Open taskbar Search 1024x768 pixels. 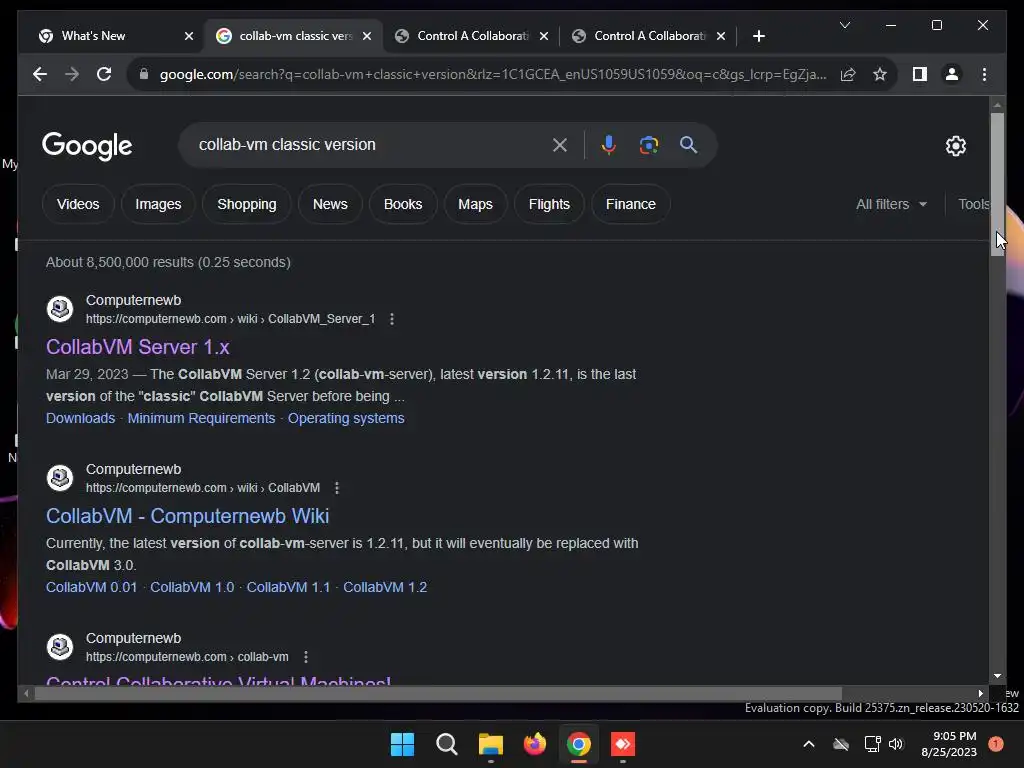pyautogui.click(x=447, y=744)
